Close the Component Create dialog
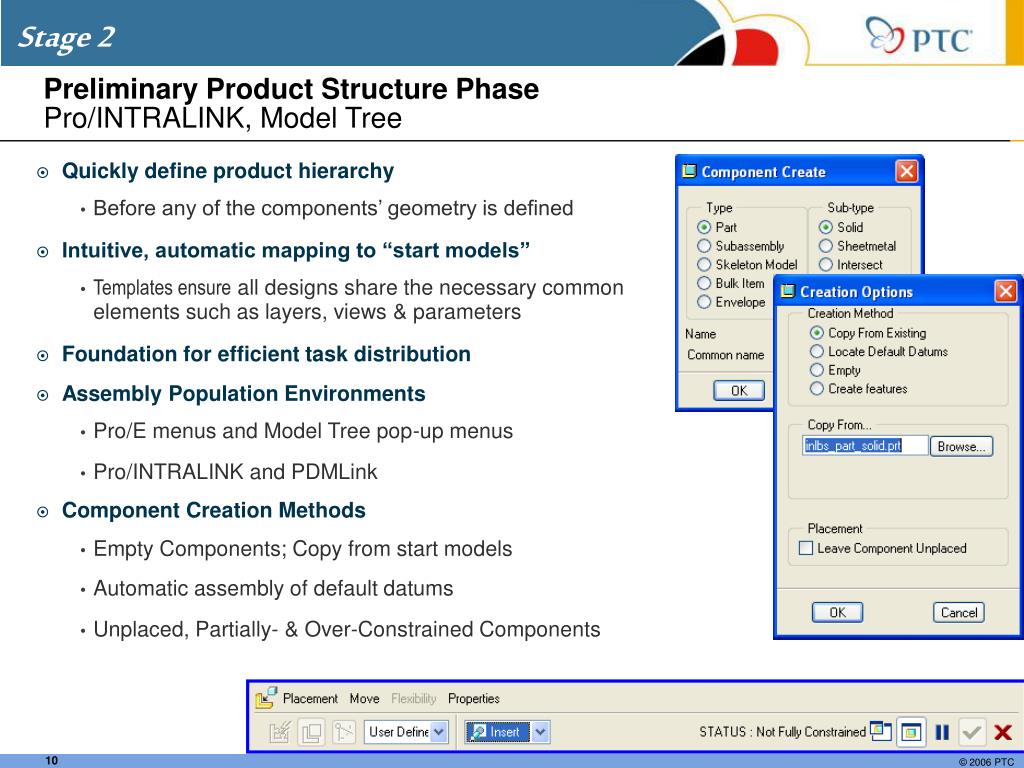The height and width of the screenshot is (768, 1024). (906, 171)
